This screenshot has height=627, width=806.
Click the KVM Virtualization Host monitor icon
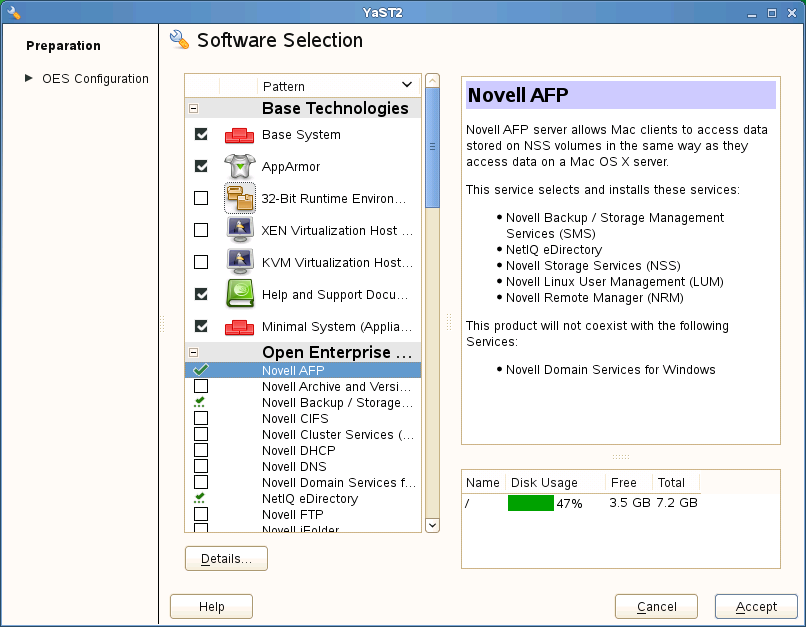pos(239,262)
